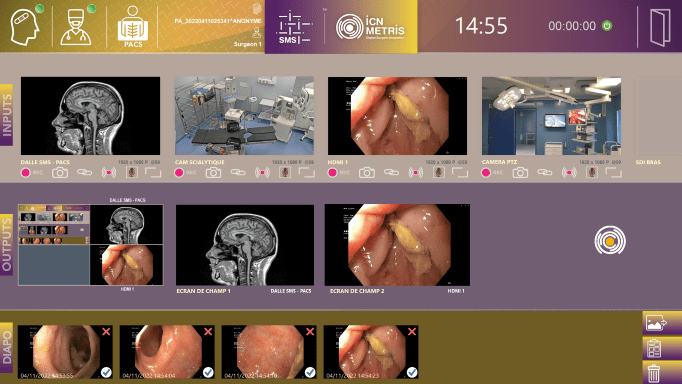
Task: Click the Surgeon 1 label
Action: (x=247, y=44)
